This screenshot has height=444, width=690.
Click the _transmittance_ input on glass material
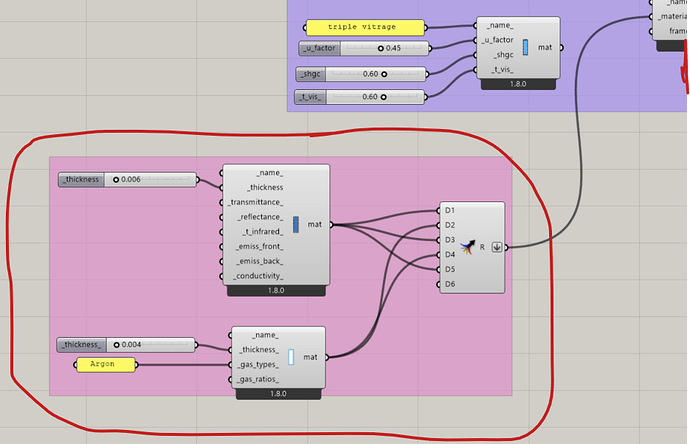pos(256,202)
